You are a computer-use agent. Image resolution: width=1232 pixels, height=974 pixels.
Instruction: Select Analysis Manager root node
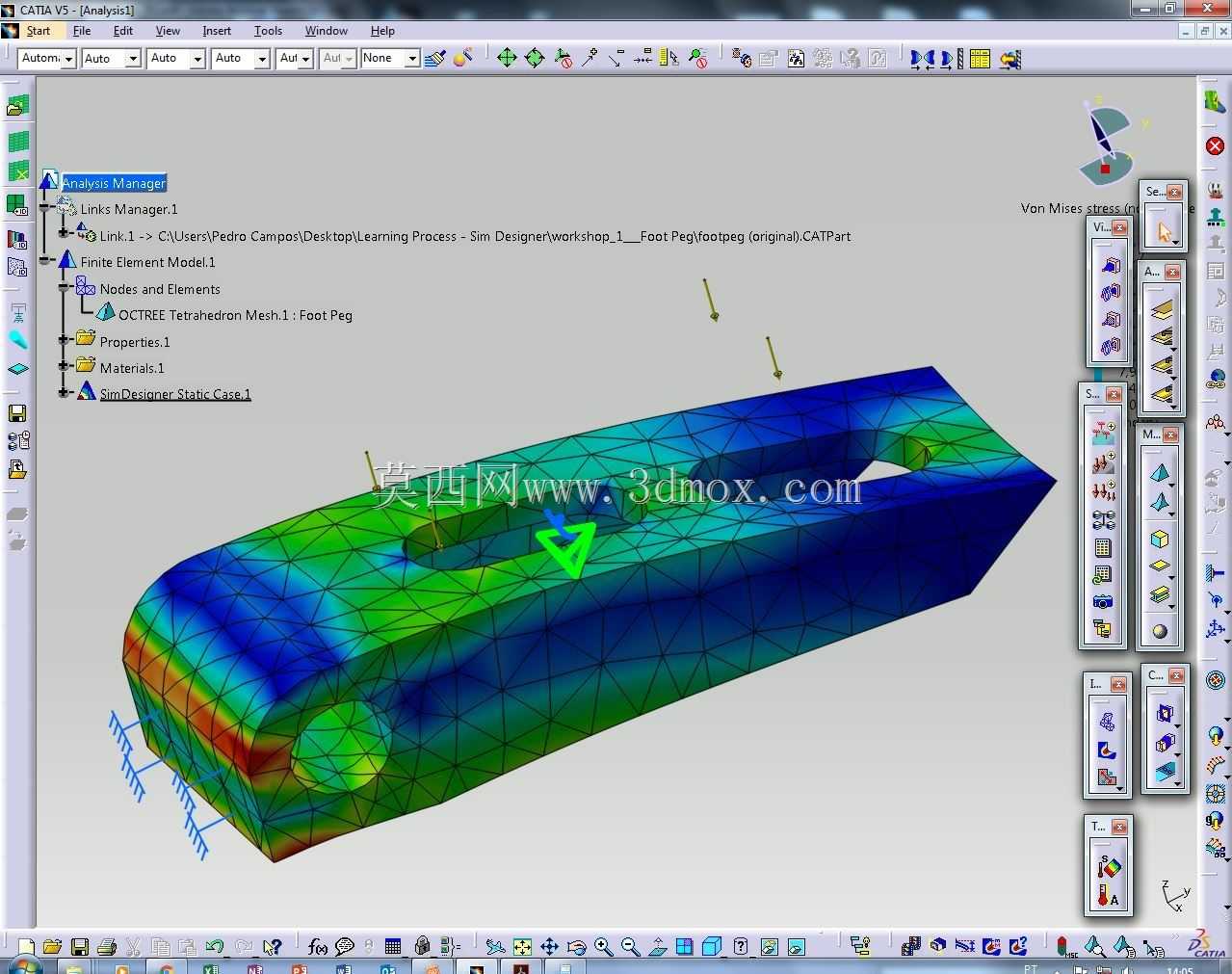click(114, 183)
